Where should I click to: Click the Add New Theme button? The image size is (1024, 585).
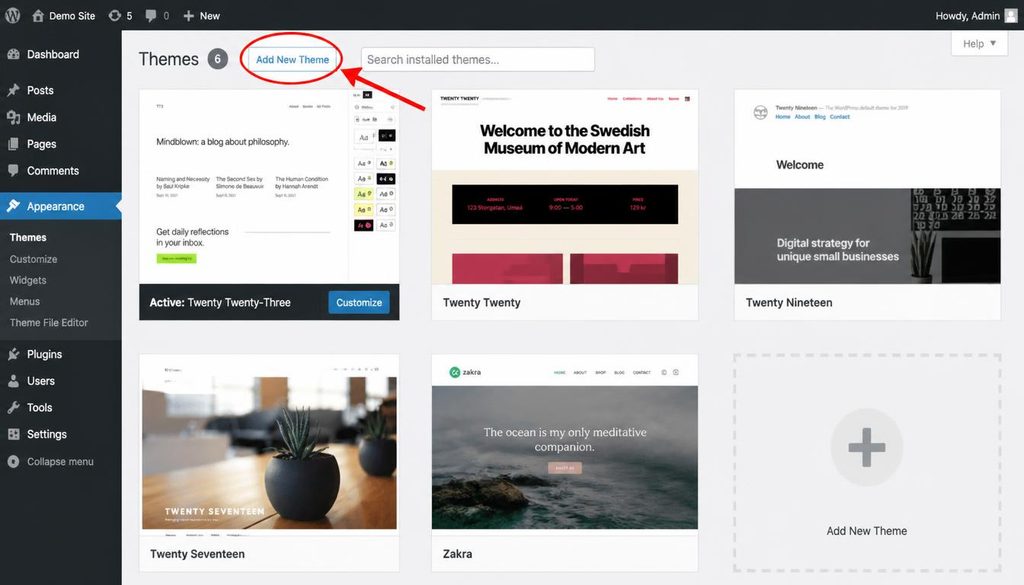[x=292, y=59]
